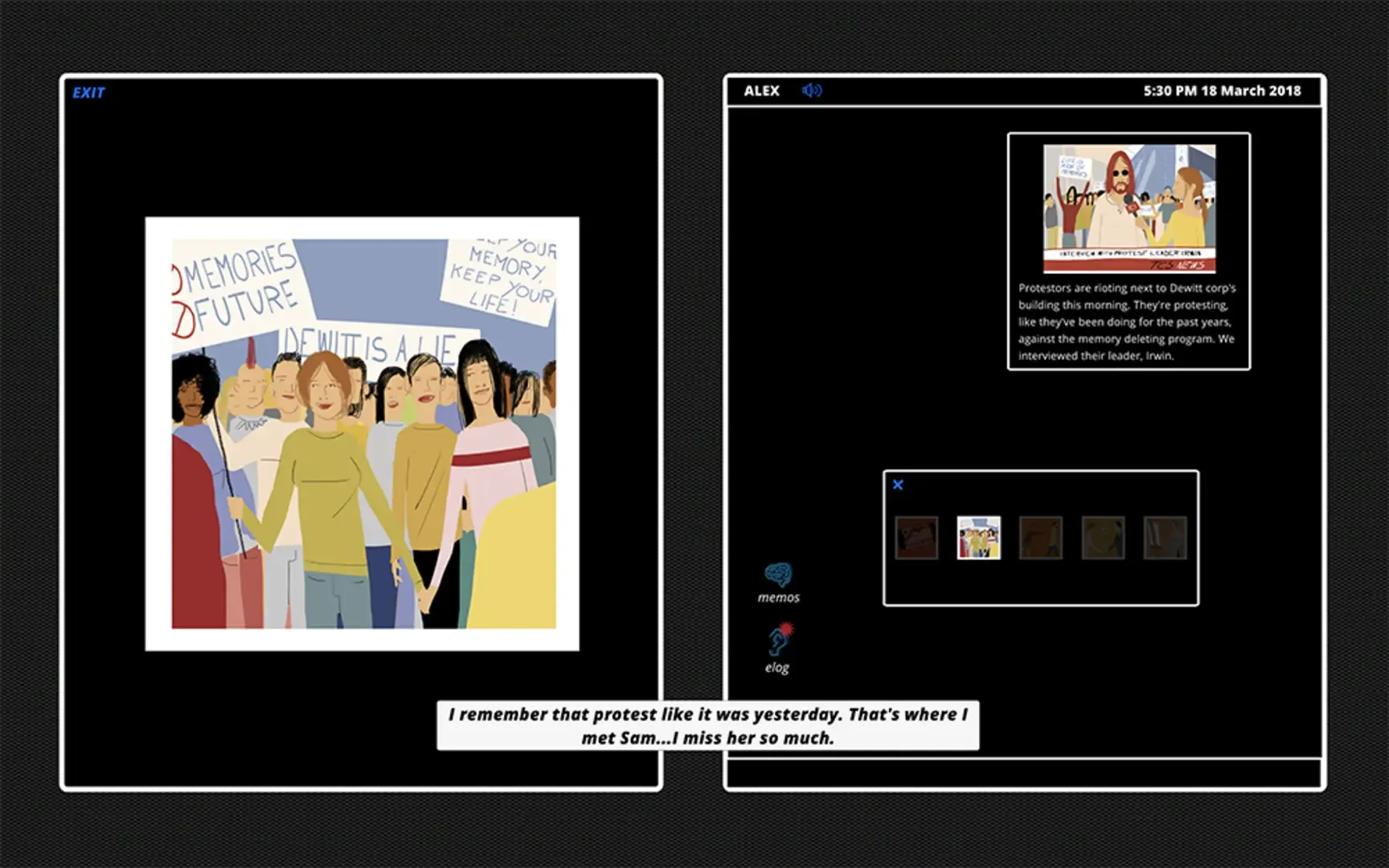The height and width of the screenshot is (868, 1389).
Task: Click the ALEX name in the header
Action: (761, 90)
